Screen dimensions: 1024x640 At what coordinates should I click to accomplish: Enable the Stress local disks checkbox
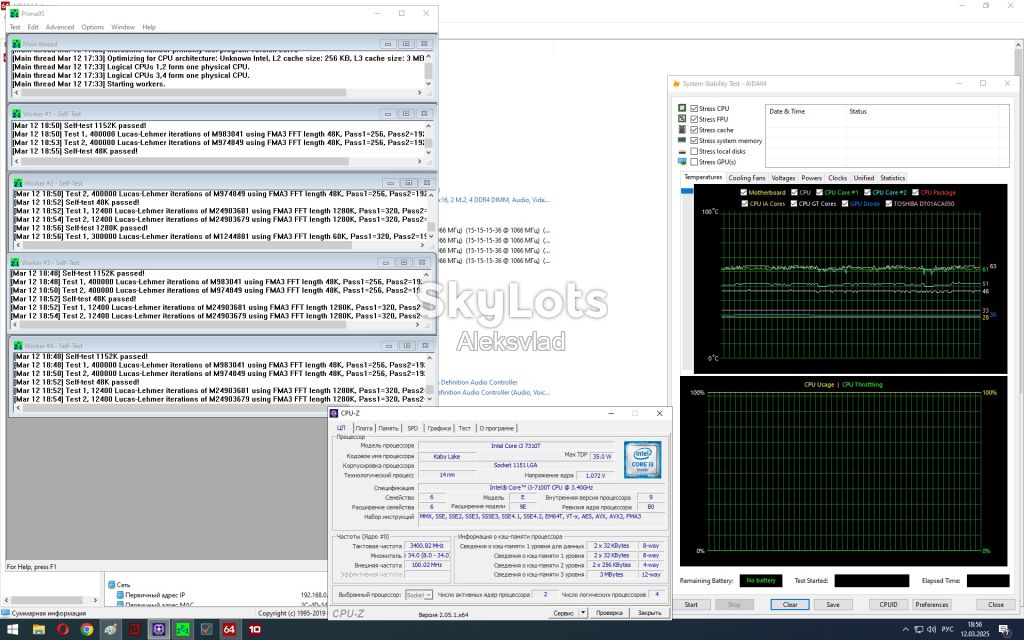pyautogui.click(x=694, y=151)
